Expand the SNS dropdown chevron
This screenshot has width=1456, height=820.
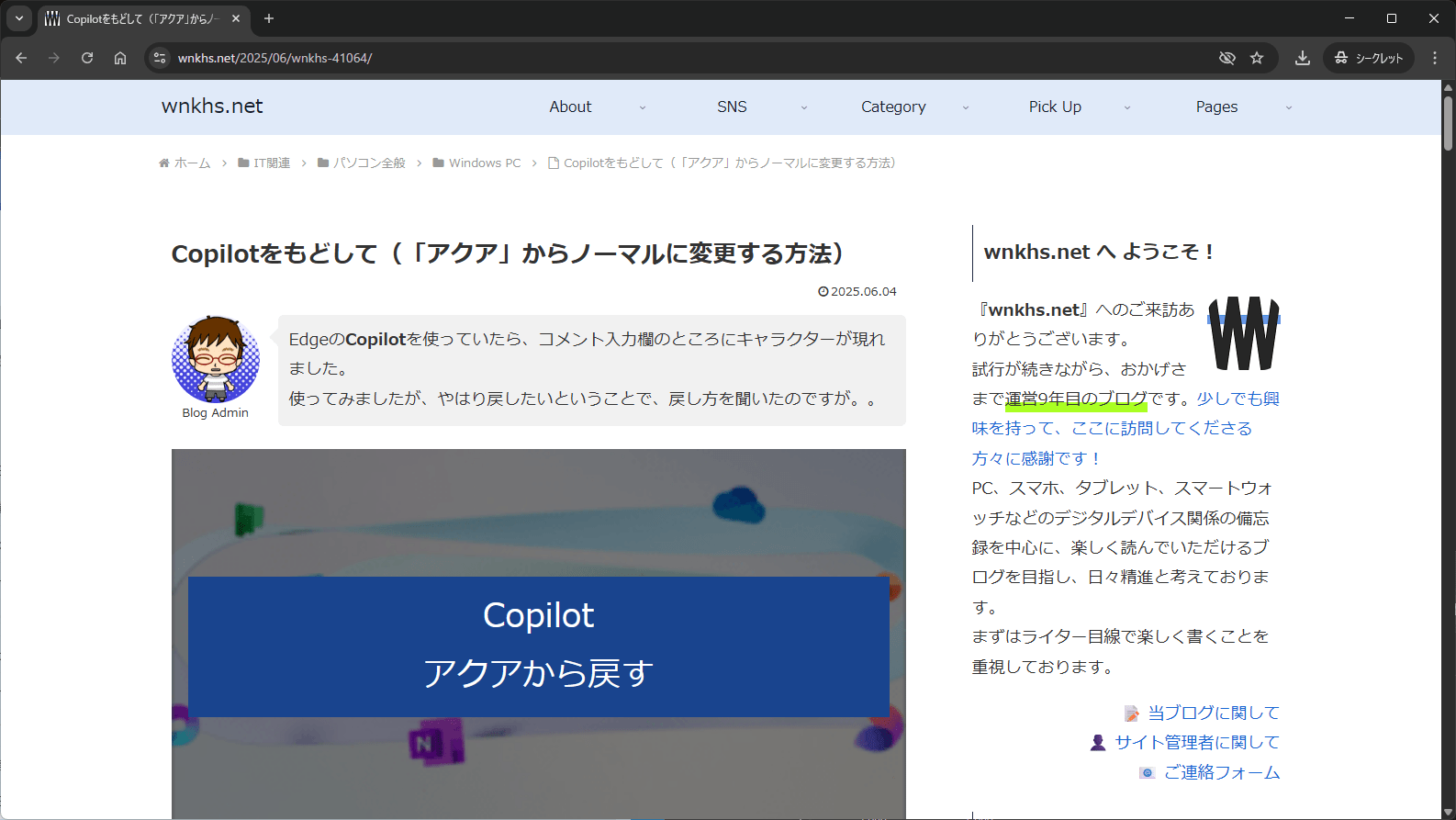[804, 107]
